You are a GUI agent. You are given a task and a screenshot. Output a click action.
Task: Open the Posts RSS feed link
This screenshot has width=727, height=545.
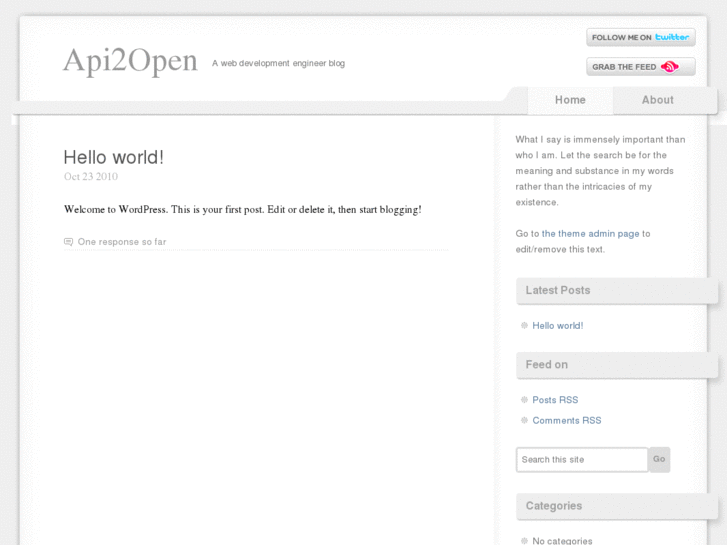555,400
